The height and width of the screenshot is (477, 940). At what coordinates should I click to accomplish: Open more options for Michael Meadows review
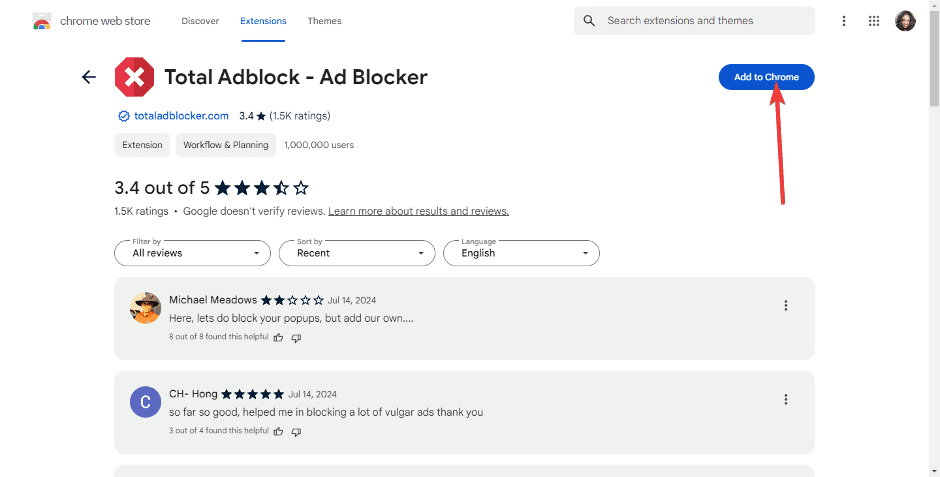tap(786, 306)
